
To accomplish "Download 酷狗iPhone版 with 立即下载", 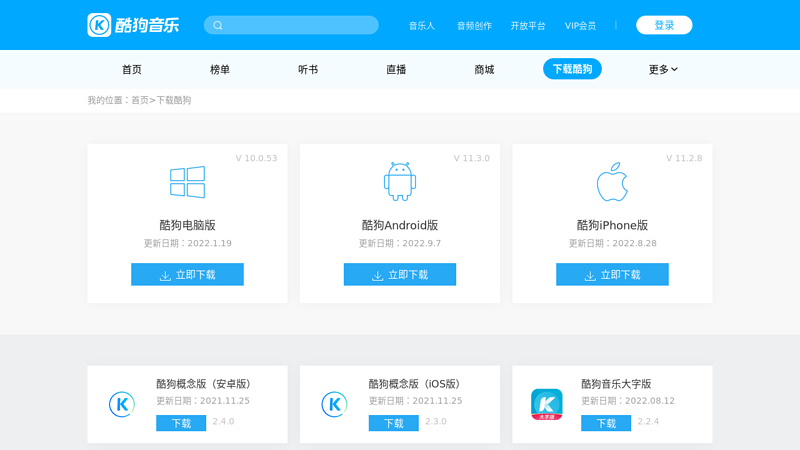I will [612, 274].
